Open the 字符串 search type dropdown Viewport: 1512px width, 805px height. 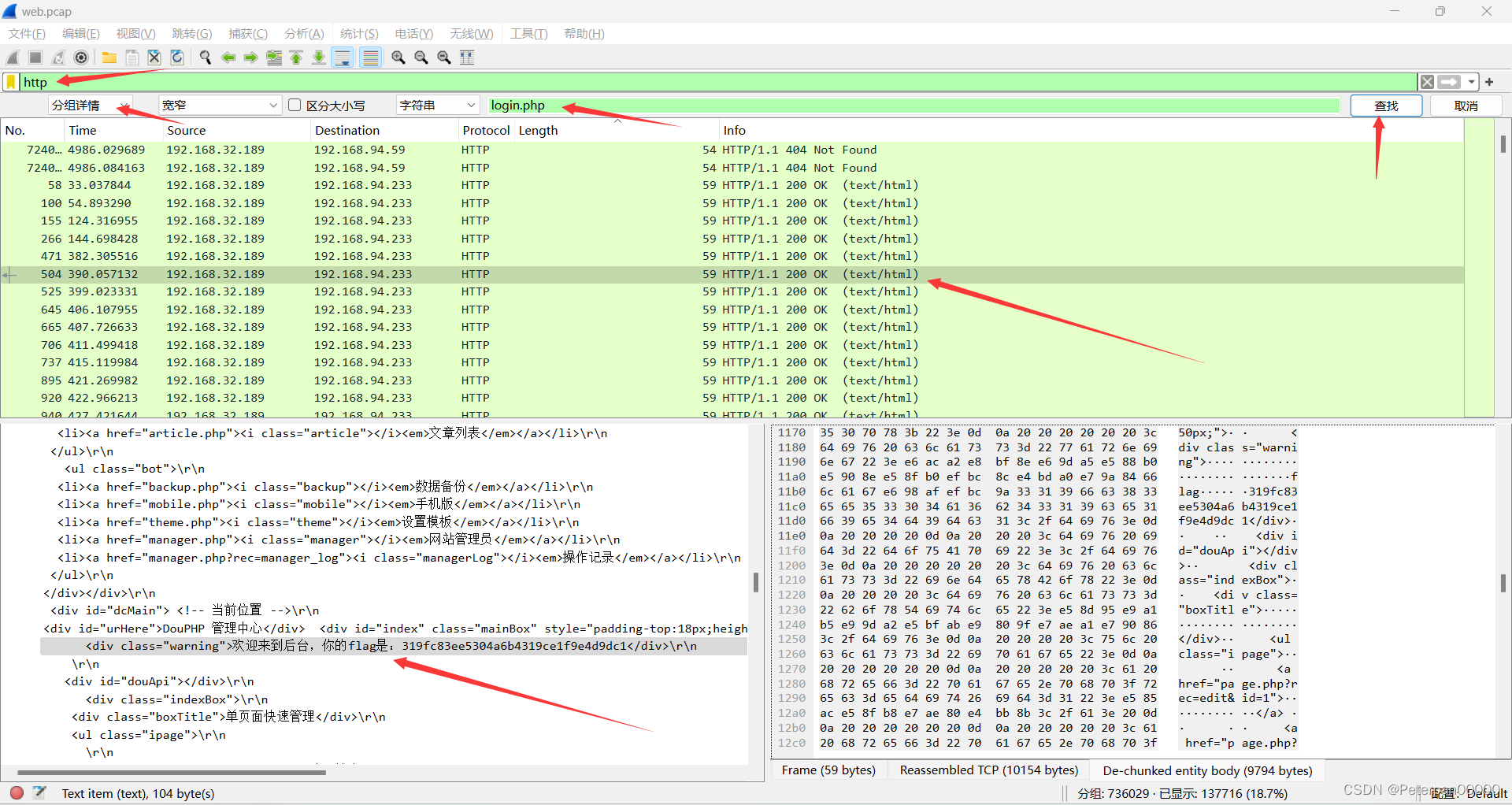438,106
